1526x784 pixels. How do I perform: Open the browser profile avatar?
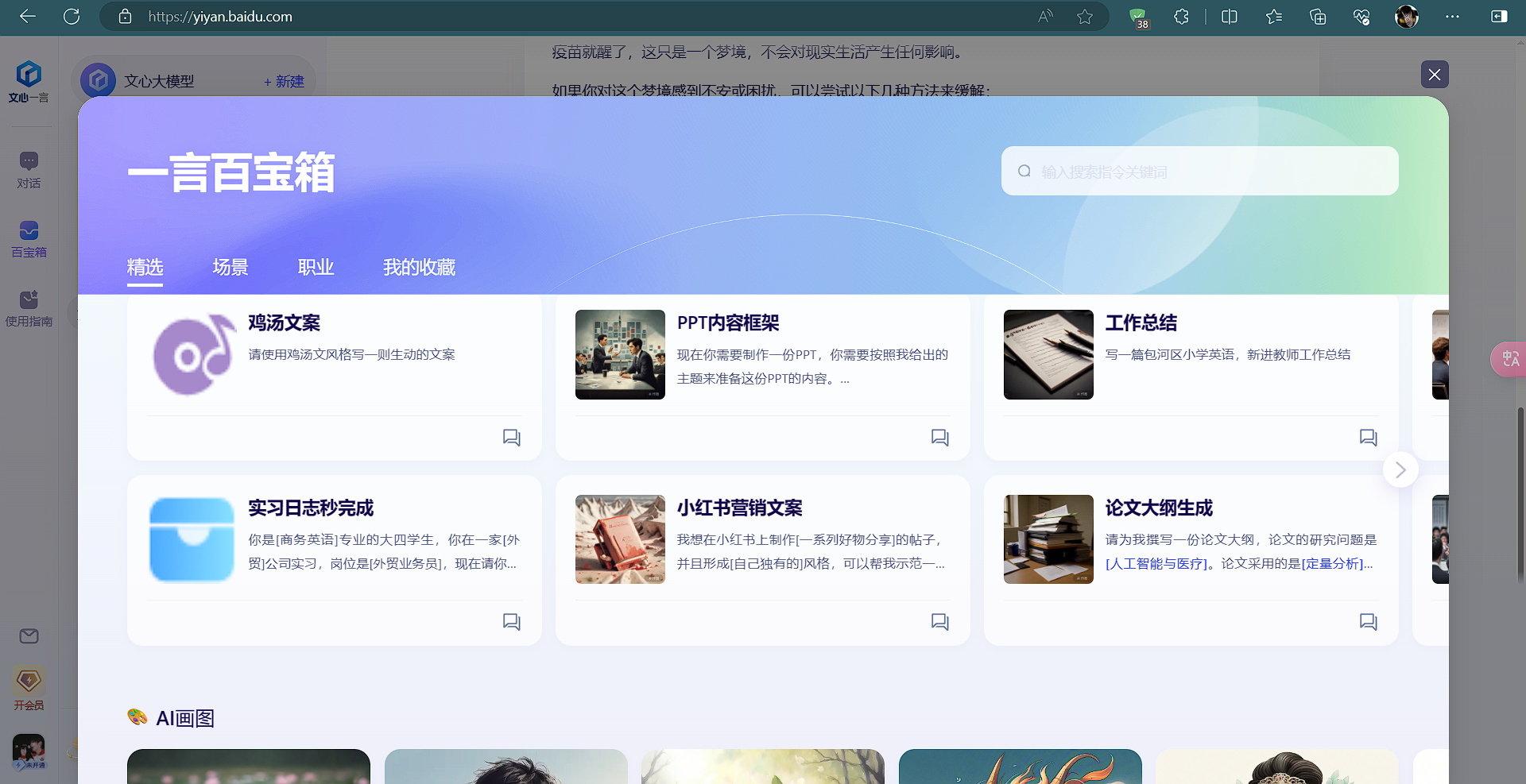(x=1407, y=17)
